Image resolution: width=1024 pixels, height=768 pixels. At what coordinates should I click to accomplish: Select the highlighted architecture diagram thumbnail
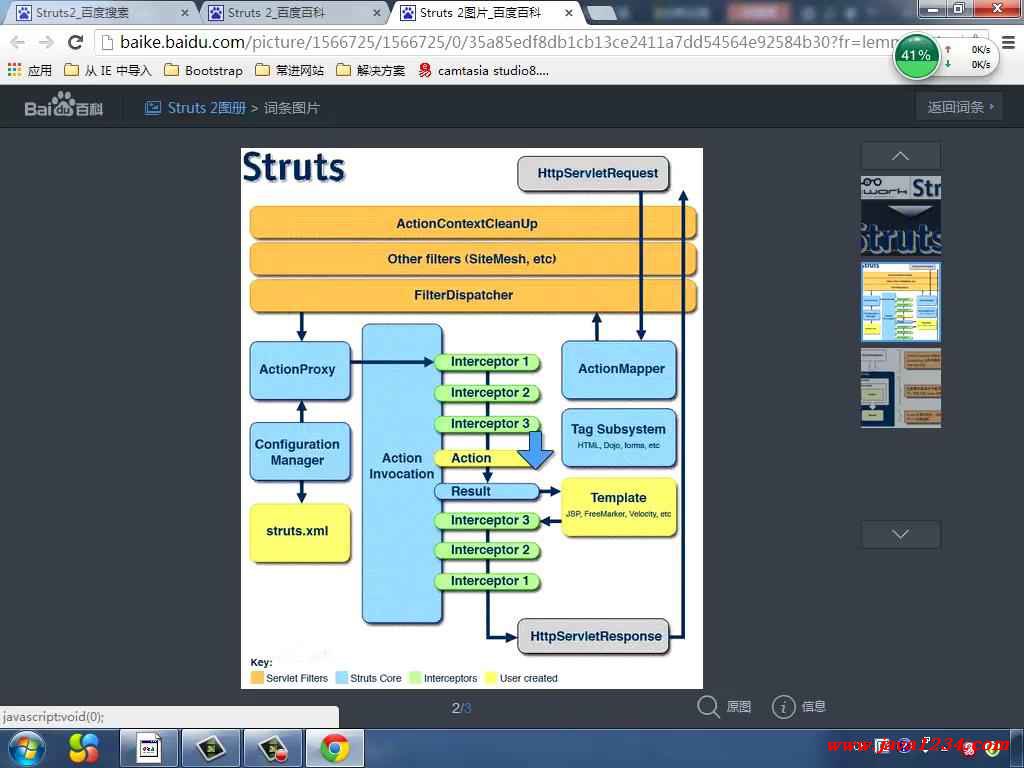click(x=901, y=302)
